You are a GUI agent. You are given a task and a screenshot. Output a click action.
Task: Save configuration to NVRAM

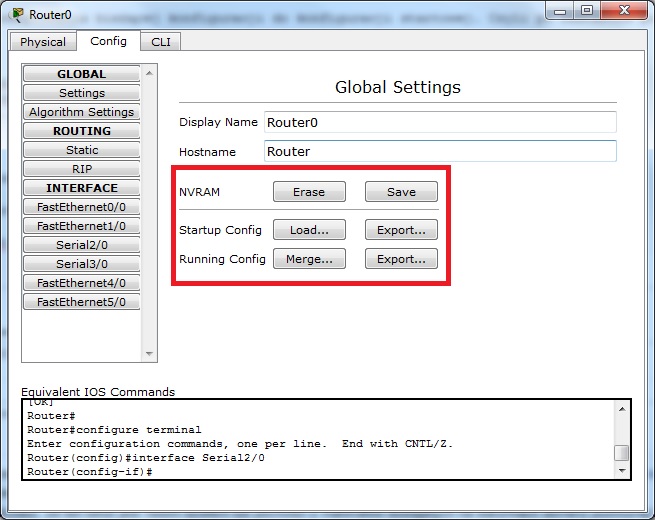pyautogui.click(x=401, y=192)
